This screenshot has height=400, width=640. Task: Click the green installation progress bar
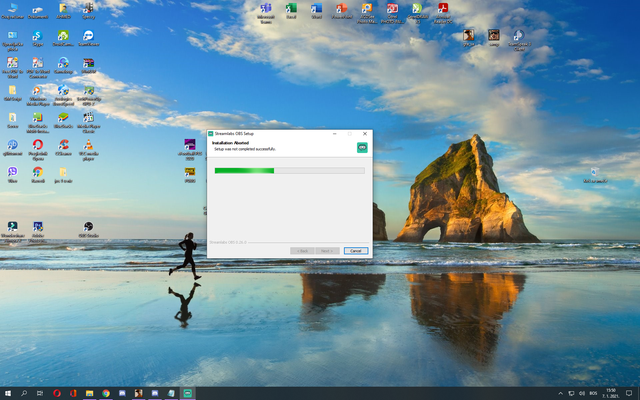(289, 171)
